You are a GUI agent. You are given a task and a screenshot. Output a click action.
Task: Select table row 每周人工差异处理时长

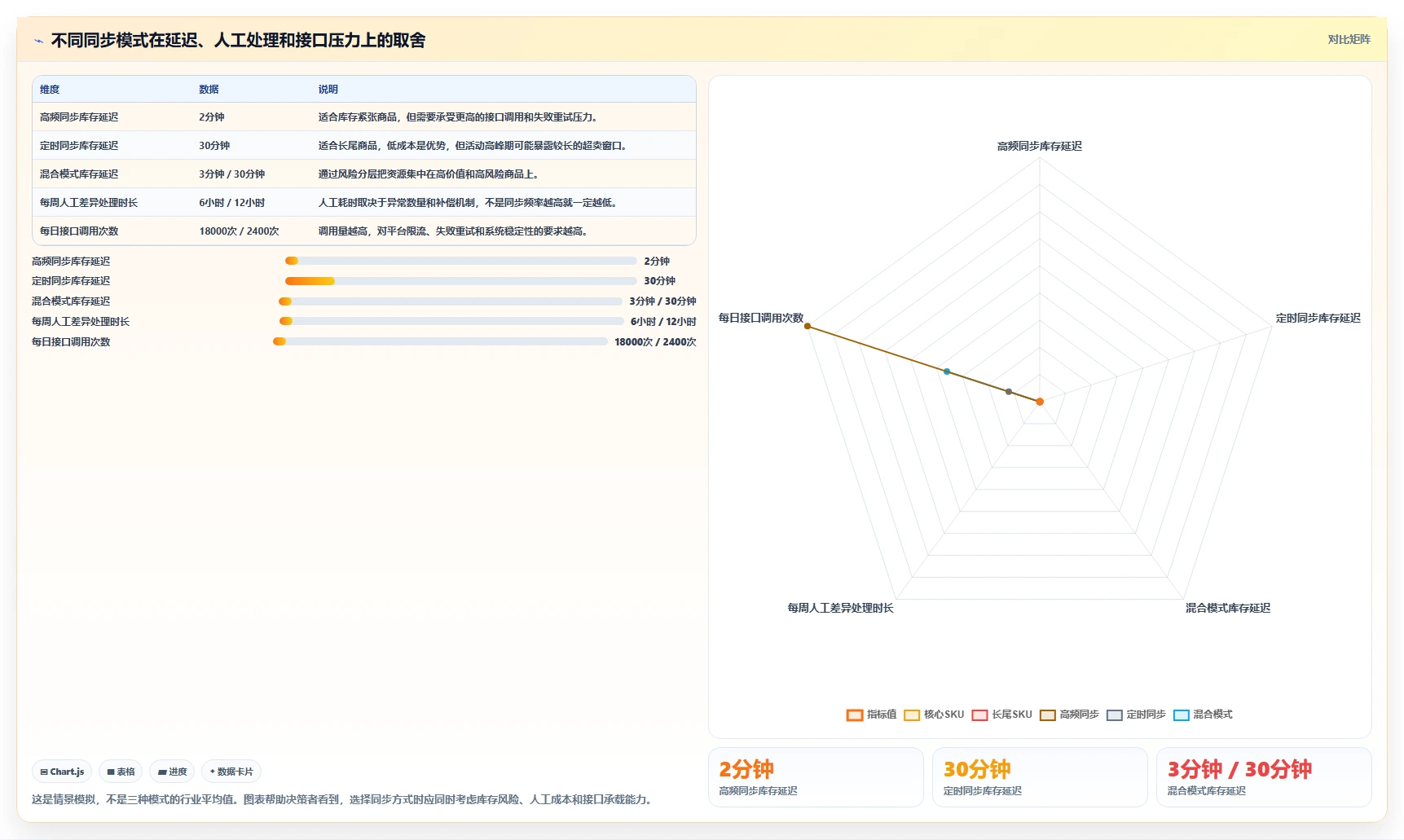tap(364, 203)
